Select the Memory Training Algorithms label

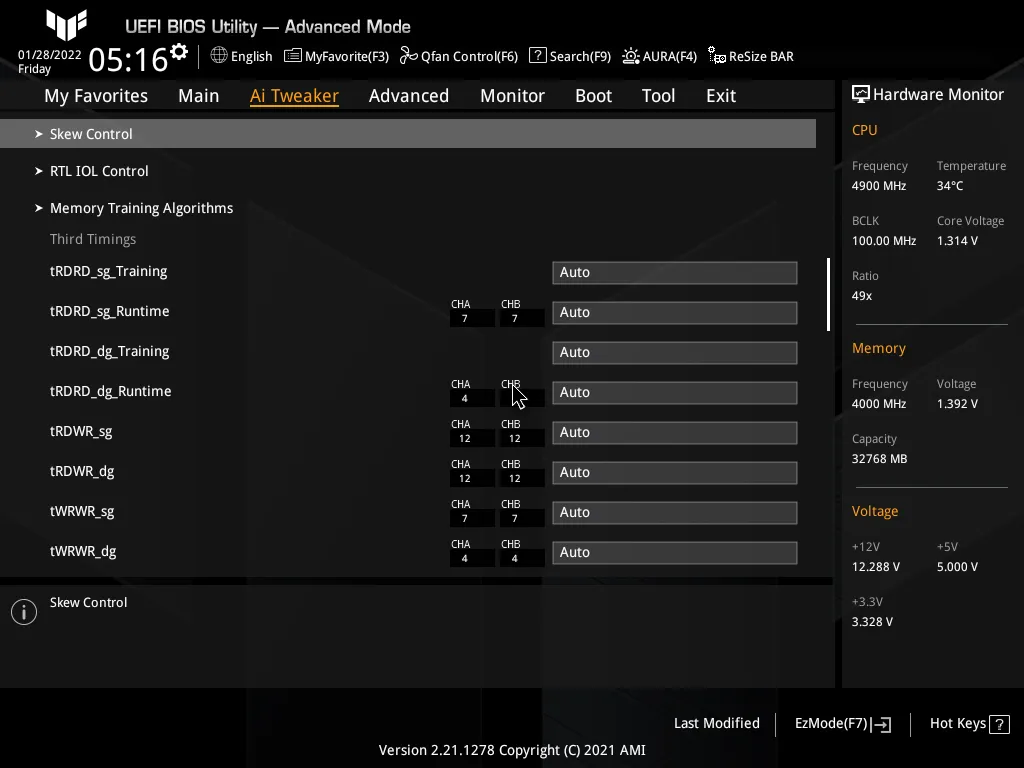pyautogui.click(x=141, y=208)
